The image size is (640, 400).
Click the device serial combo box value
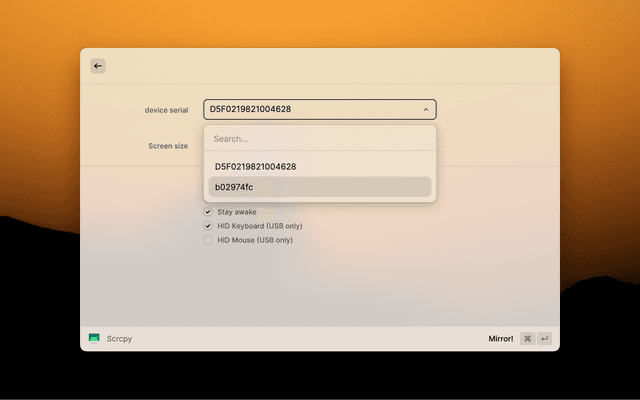(x=300, y=110)
